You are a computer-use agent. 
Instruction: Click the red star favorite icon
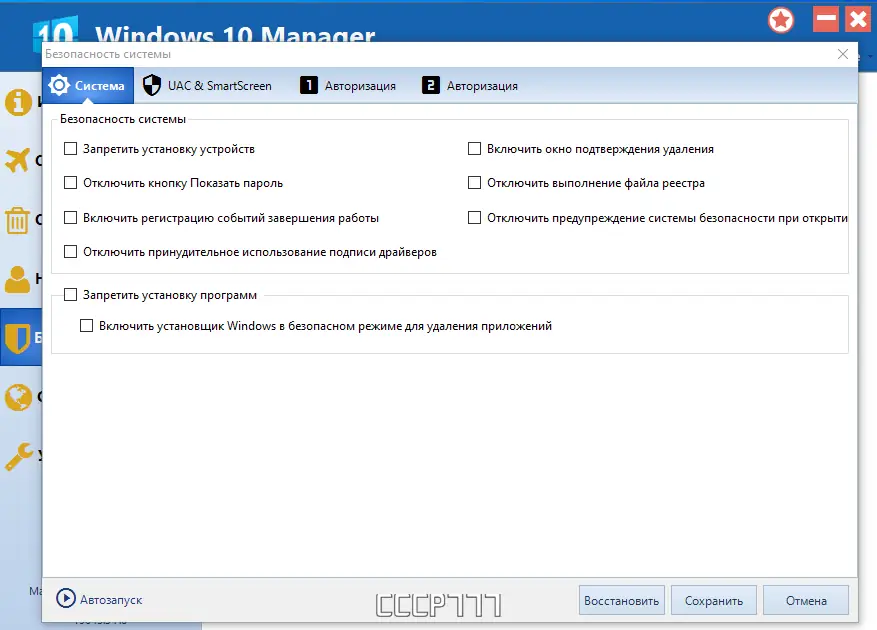pos(780,19)
